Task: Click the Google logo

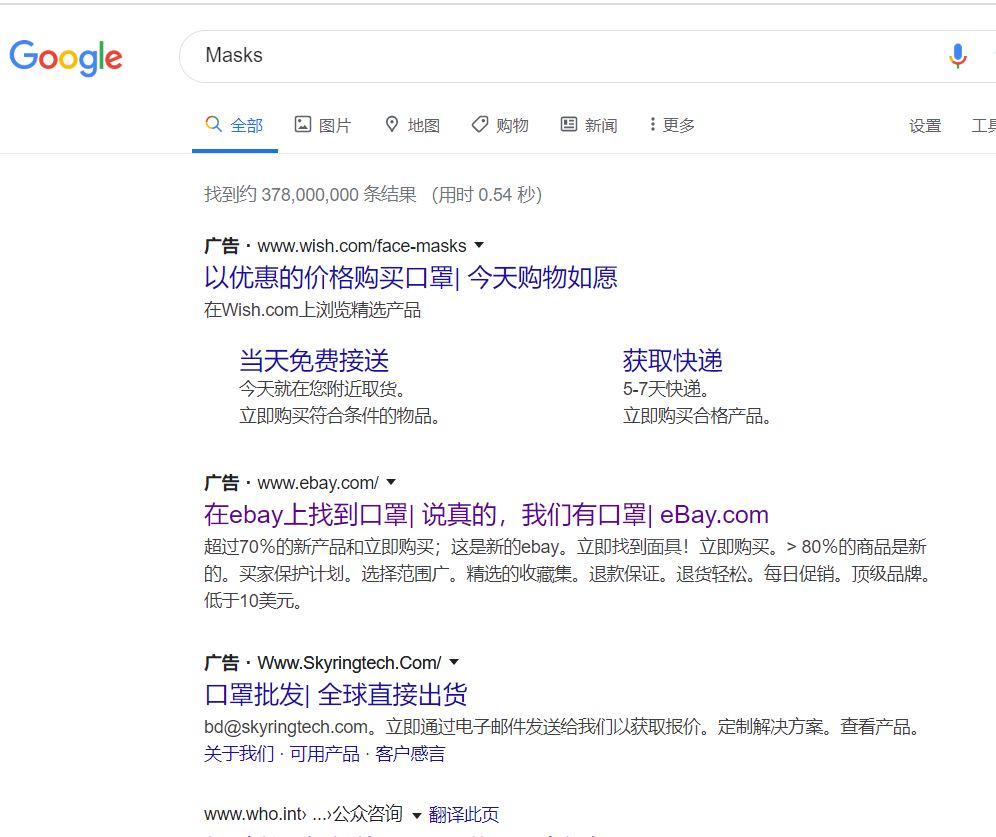Action: 66,57
